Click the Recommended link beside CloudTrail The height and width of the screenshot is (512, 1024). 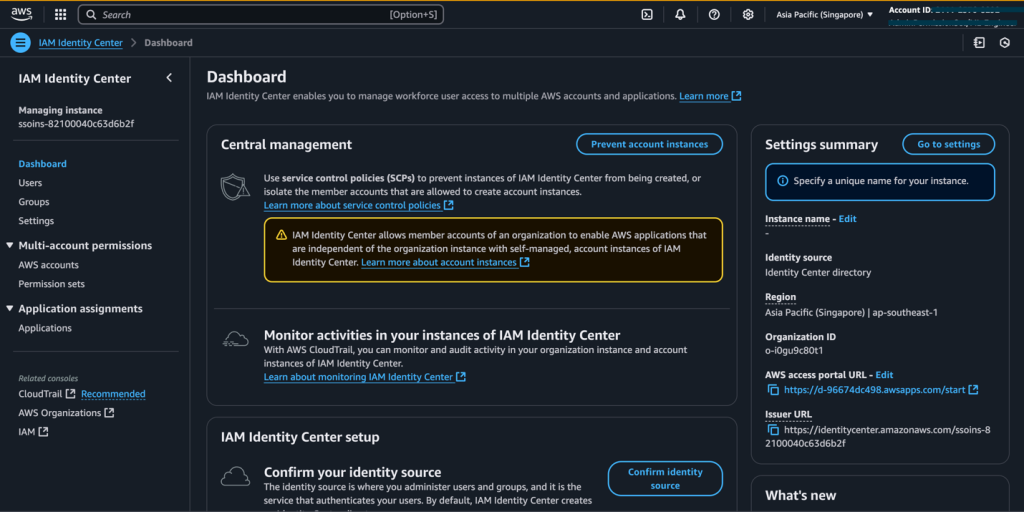(113, 394)
